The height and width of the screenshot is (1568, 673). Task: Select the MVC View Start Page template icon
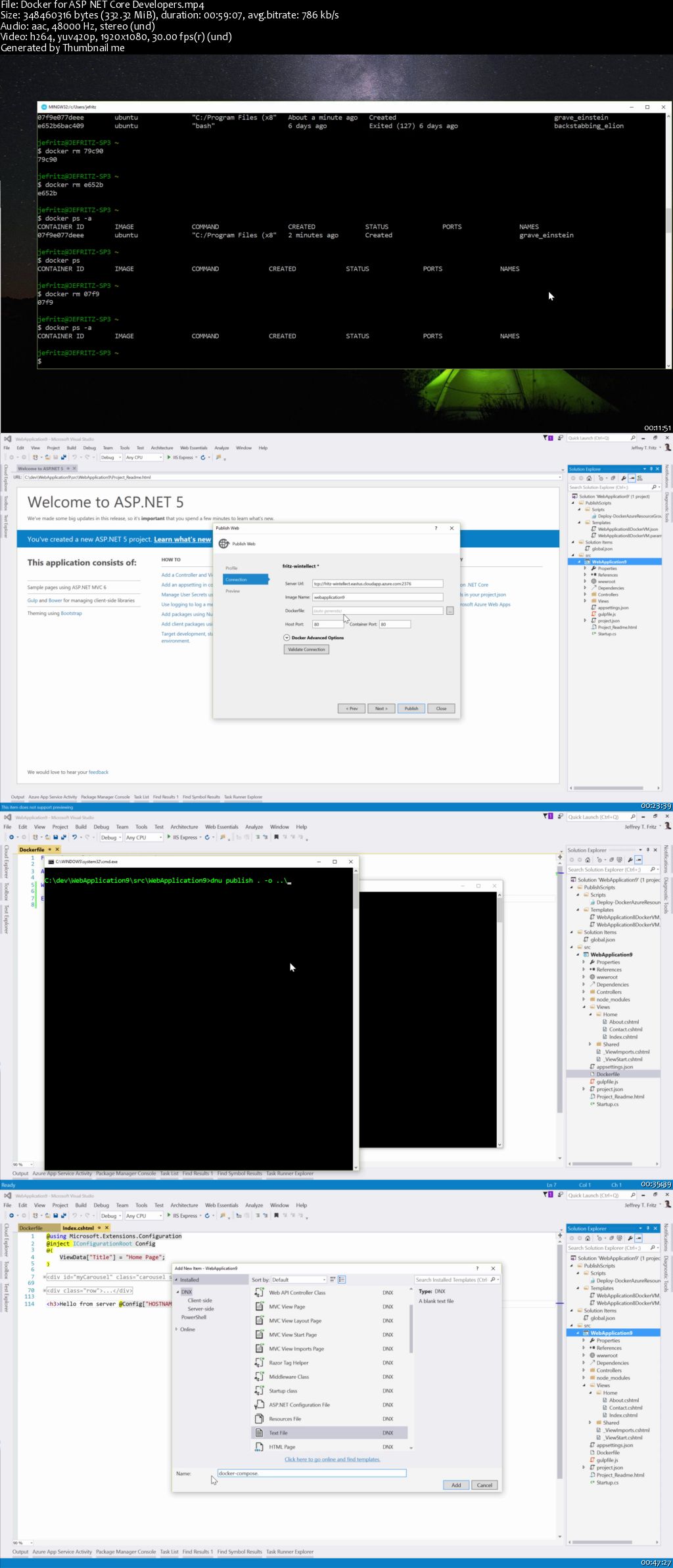[x=259, y=1335]
